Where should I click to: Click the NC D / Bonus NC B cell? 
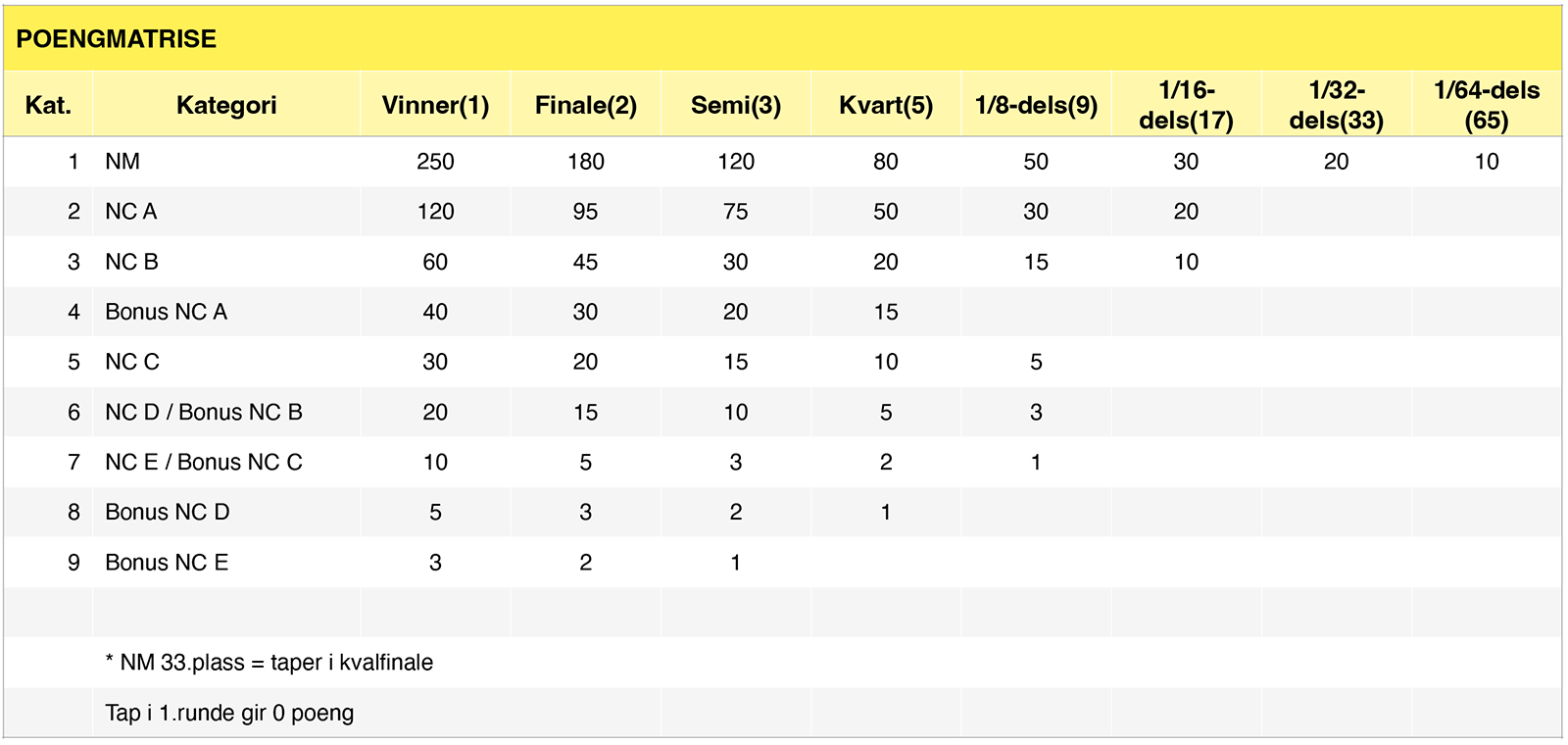coord(226,412)
